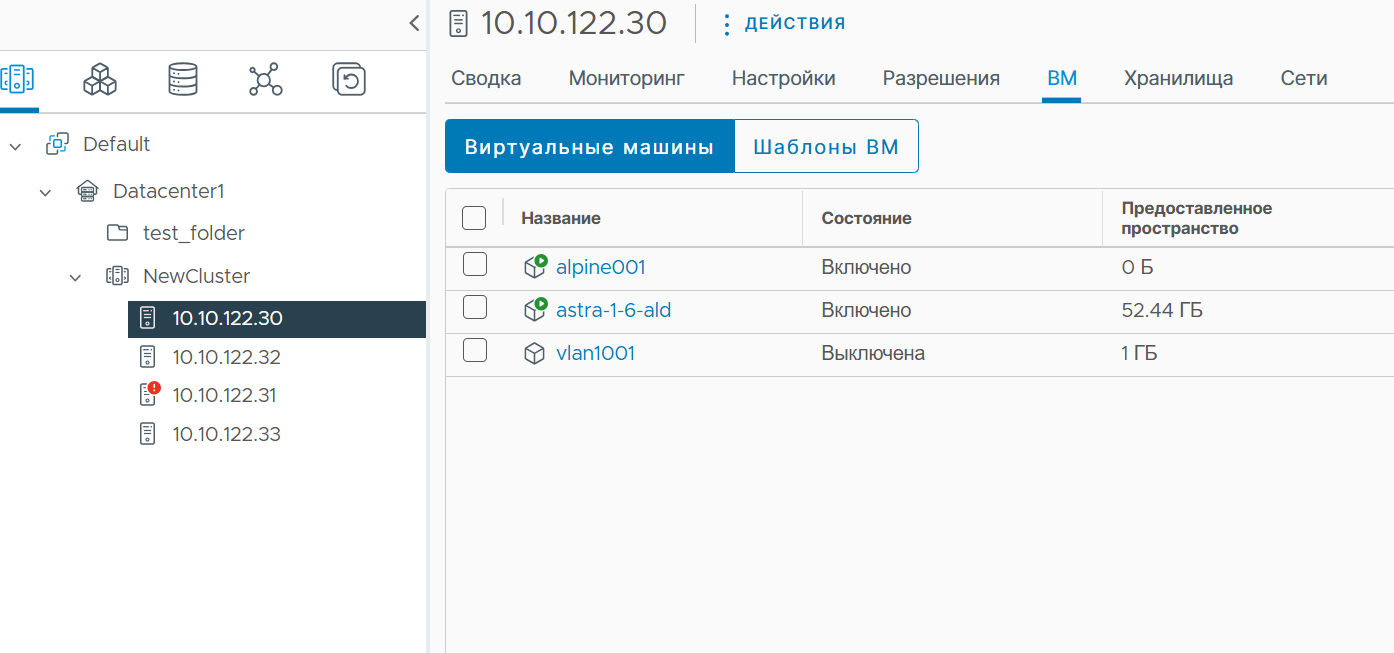Sort by the Название column header
The image size is (1394, 653).
click(x=561, y=218)
